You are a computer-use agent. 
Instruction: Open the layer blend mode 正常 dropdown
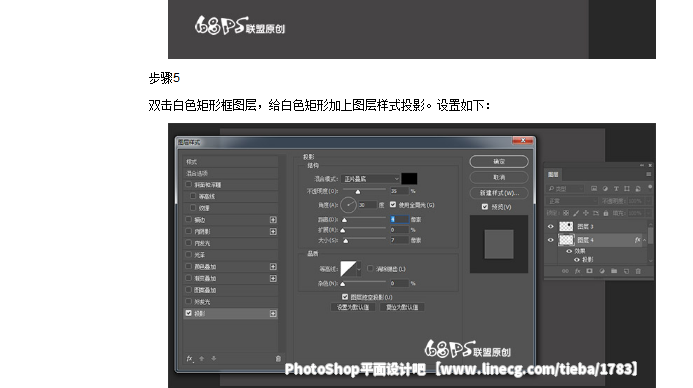[573, 201]
